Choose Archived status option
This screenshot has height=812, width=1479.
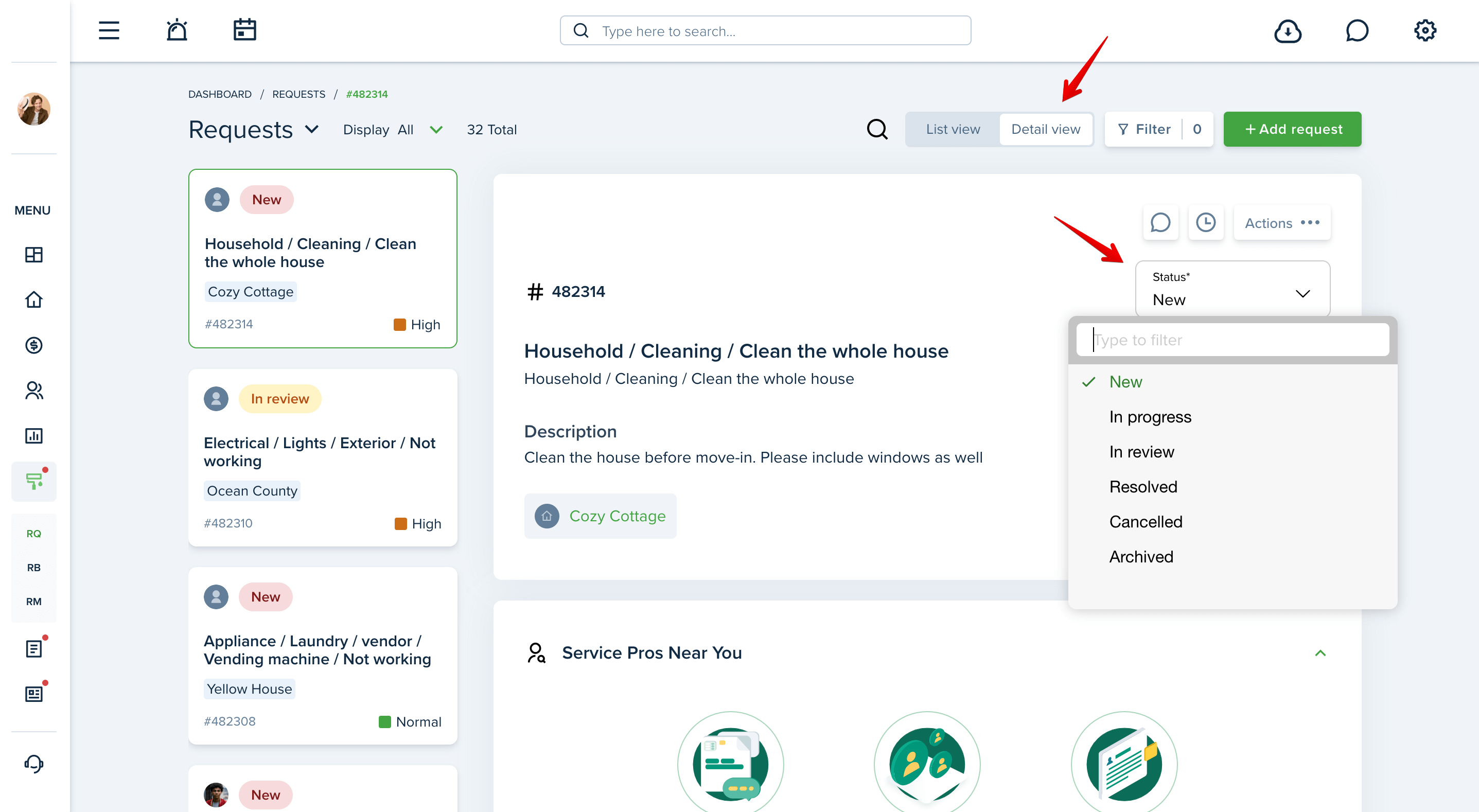coord(1232,557)
